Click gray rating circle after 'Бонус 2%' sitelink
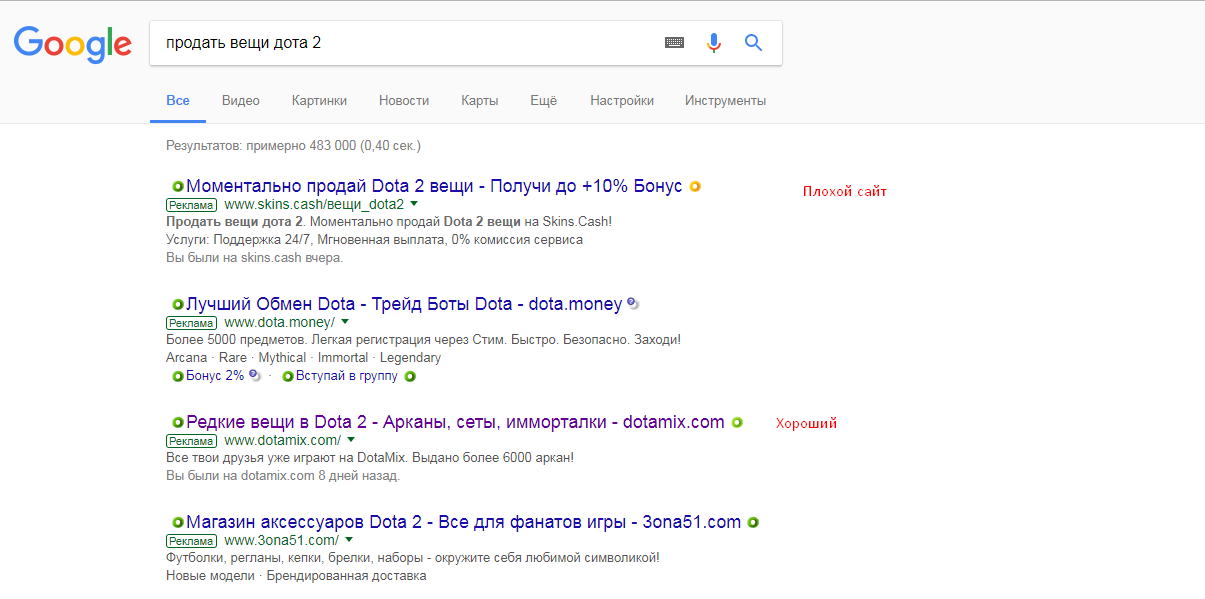 click(254, 376)
